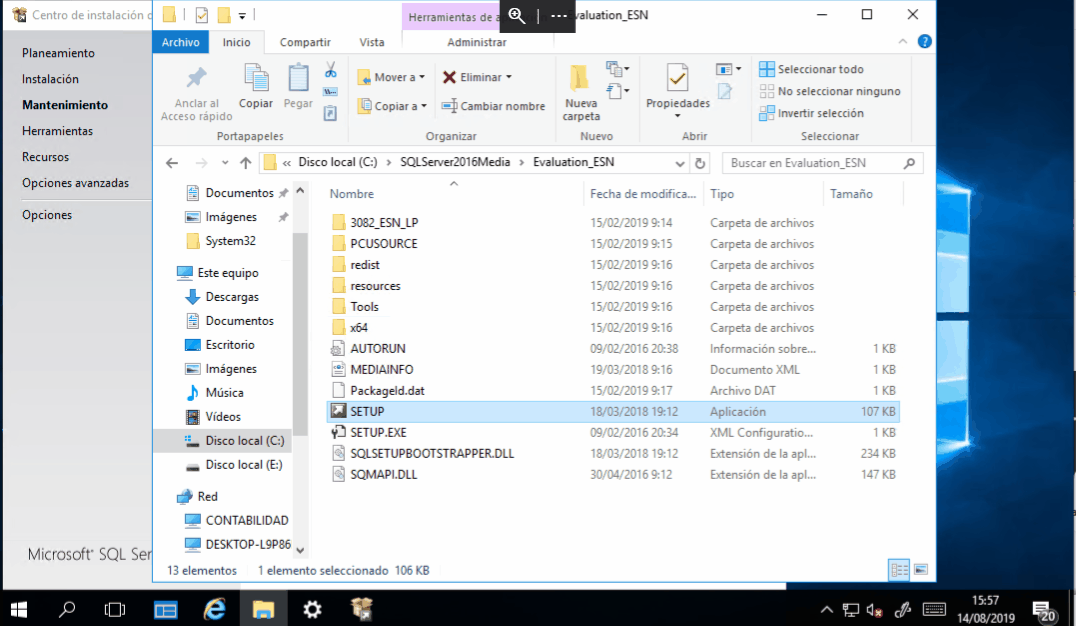Click the Anclar al Acceso rápido pin icon
This screenshot has width=1076, height=626.
[x=196, y=78]
